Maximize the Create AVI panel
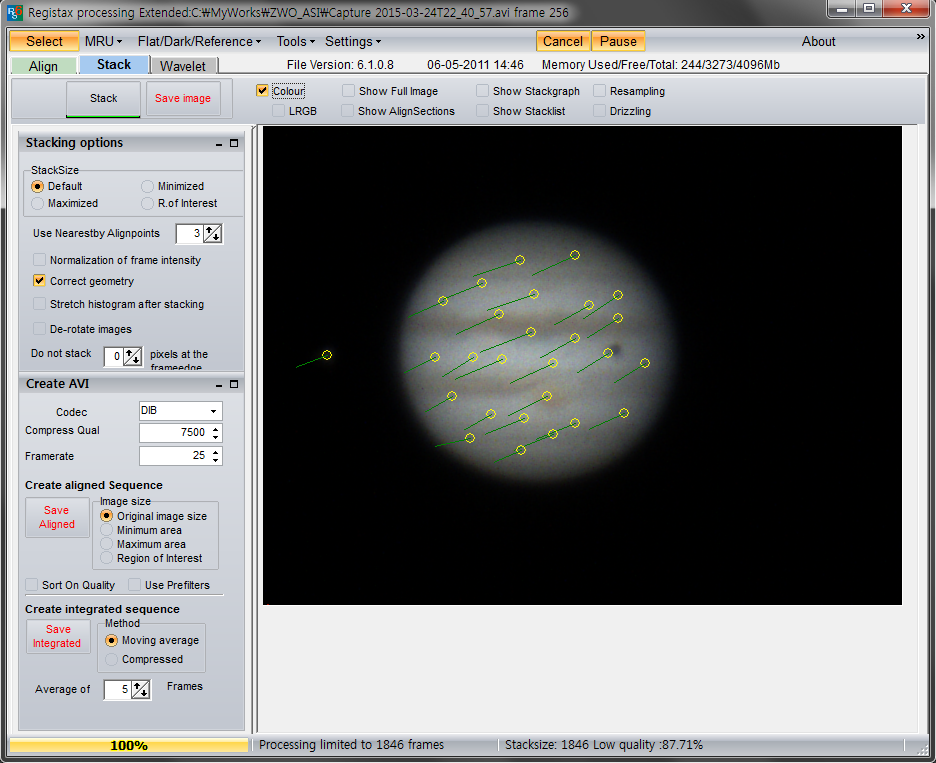The image size is (936, 763). pos(234,384)
